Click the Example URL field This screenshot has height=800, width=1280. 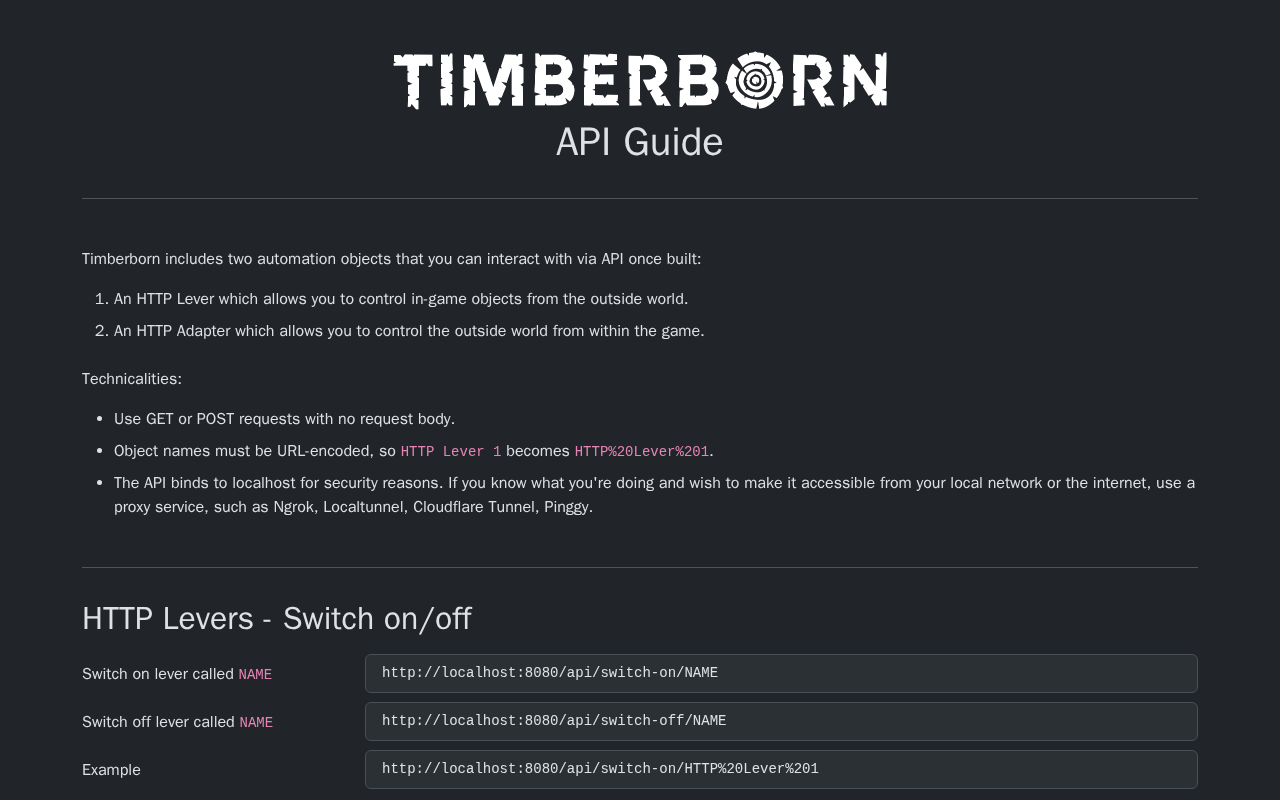pyautogui.click(x=780, y=769)
